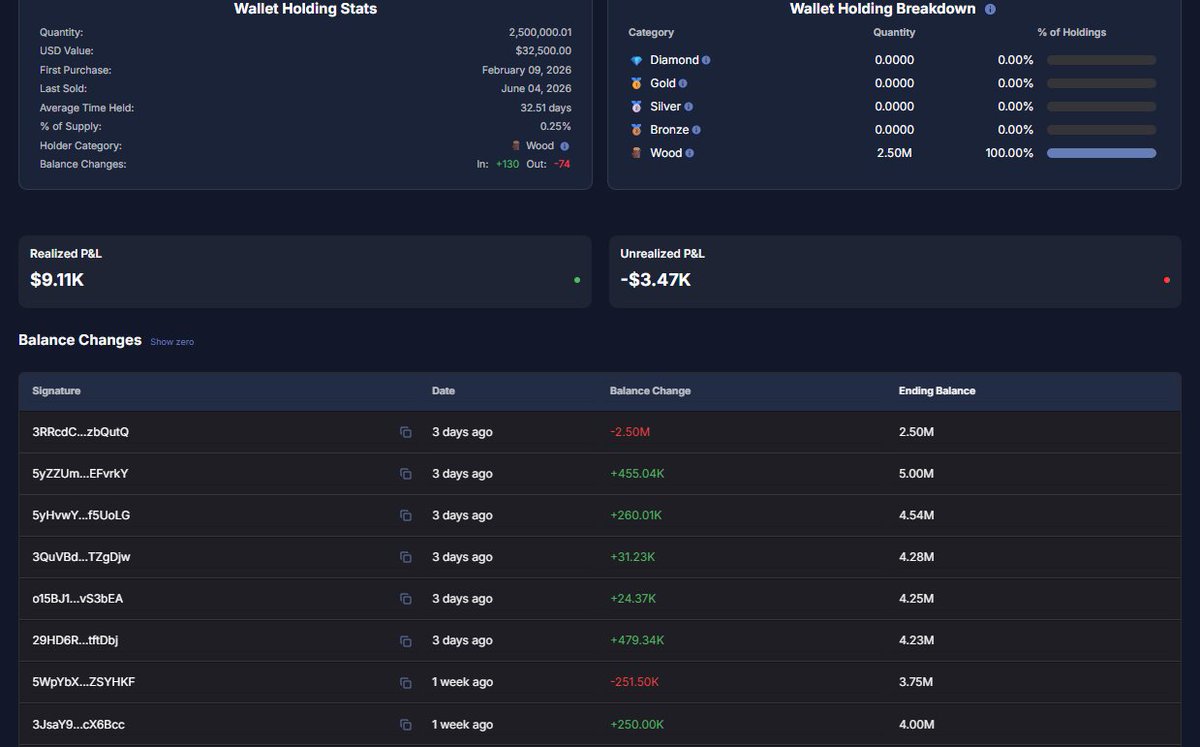Click the green dot in Realized P&L card
The image size is (1200, 747).
[x=577, y=280]
